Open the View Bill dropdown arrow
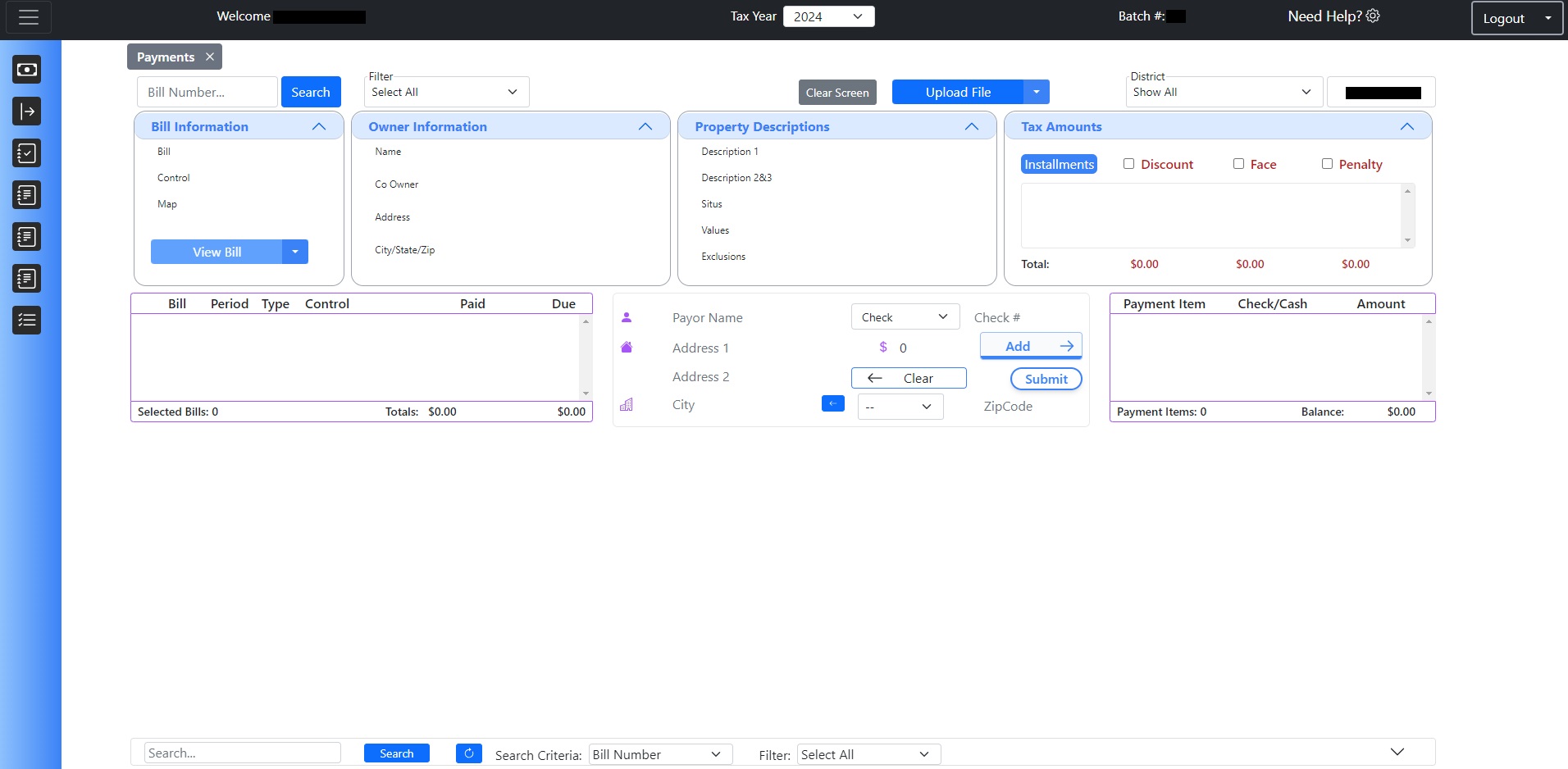1568x769 pixels. 295,252
